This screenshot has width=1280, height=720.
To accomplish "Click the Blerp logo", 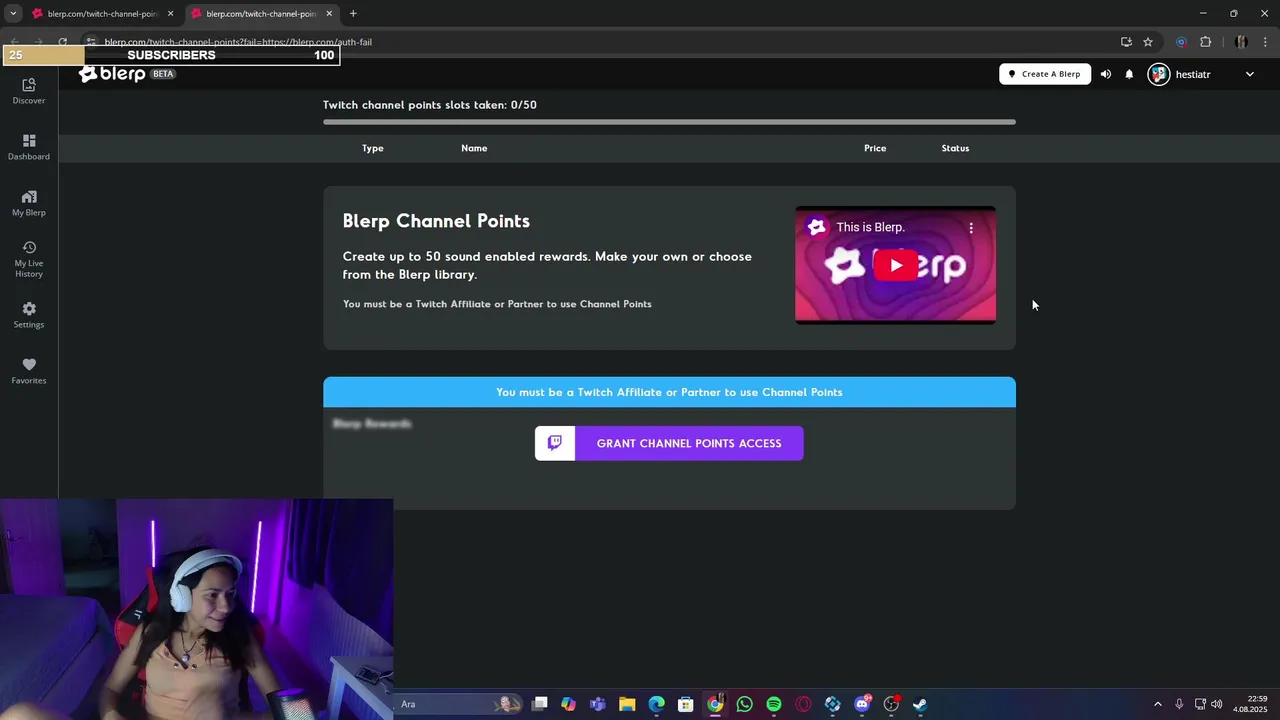I will click(112, 74).
